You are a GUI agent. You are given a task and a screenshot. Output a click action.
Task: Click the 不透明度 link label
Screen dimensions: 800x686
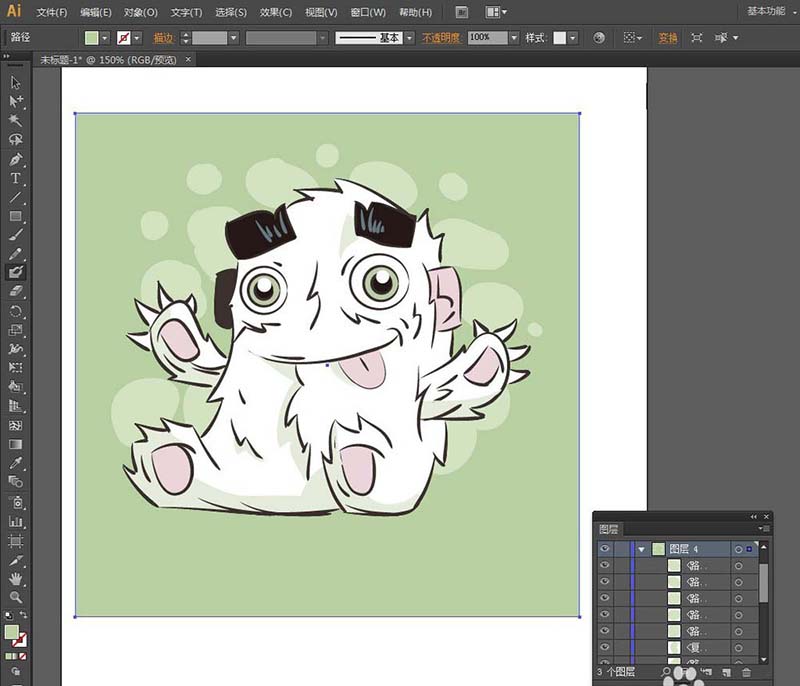(441, 38)
